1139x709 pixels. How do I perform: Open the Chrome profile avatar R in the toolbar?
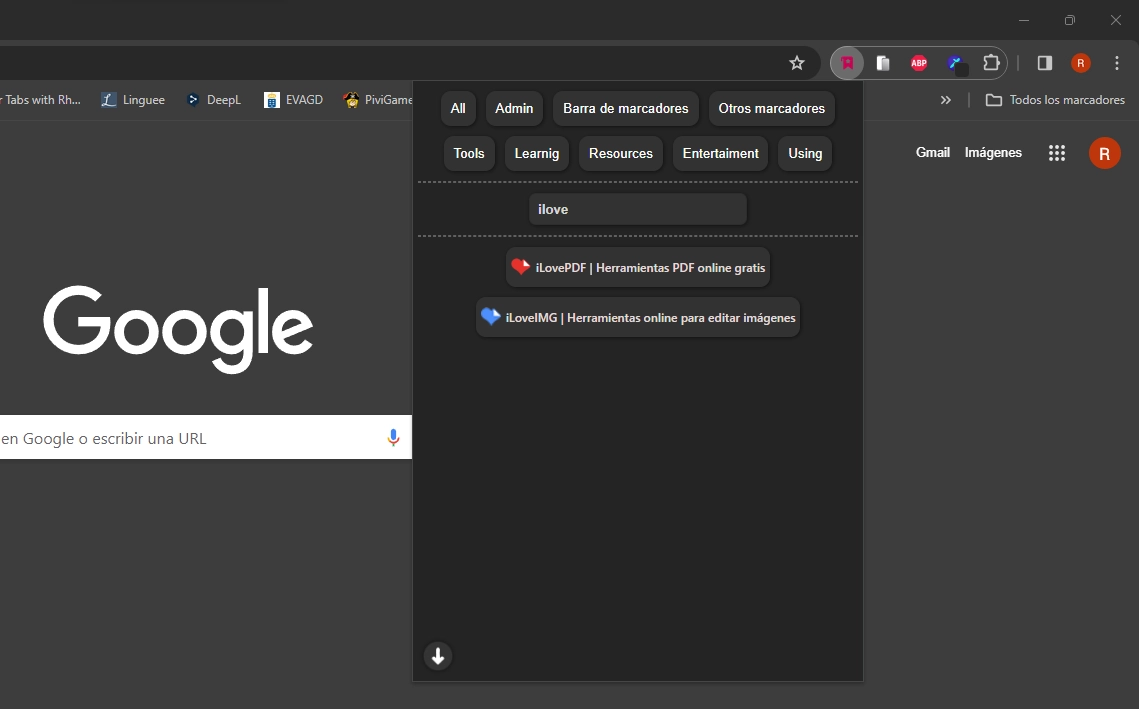pos(1081,63)
